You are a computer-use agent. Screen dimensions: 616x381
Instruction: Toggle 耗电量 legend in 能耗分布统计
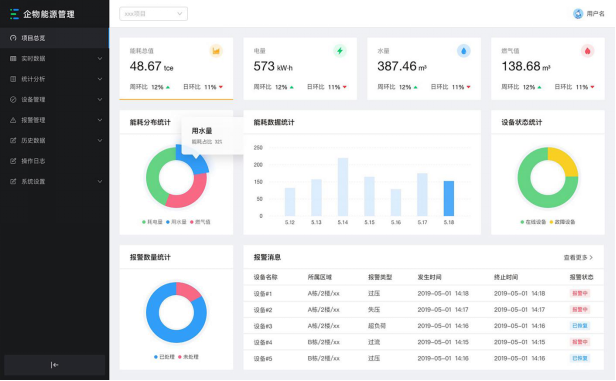pyautogui.click(x=152, y=222)
